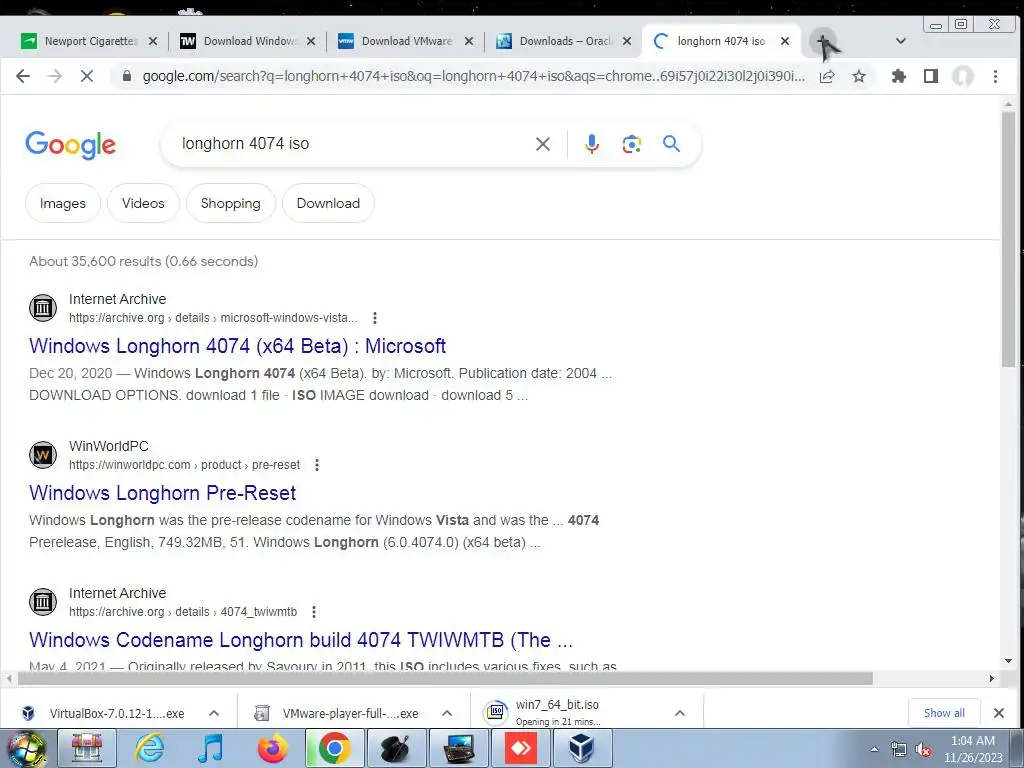
Task: Show hidden system tray icons
Action: [x=874, y=749]
